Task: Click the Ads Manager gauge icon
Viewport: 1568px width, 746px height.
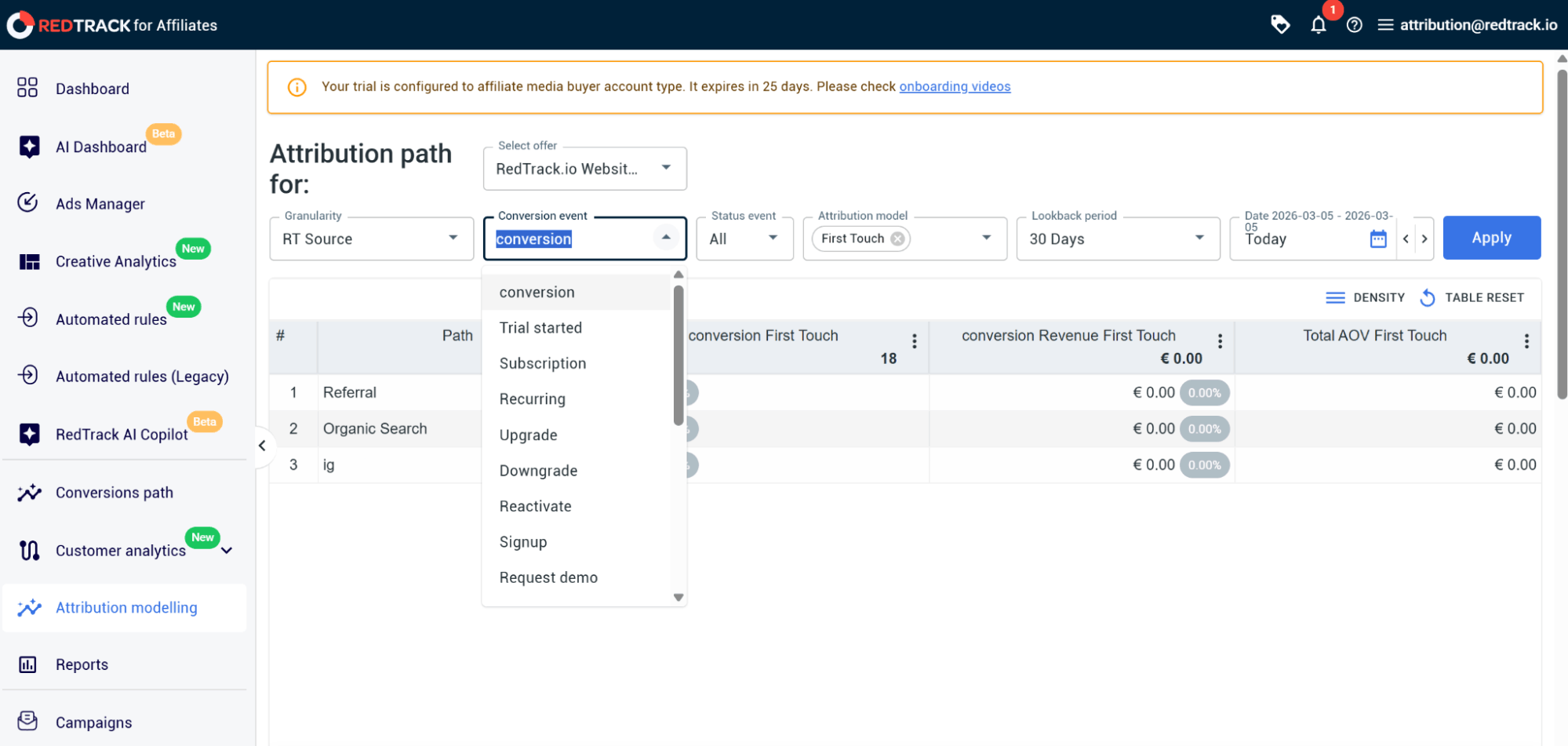Action: 27,202
